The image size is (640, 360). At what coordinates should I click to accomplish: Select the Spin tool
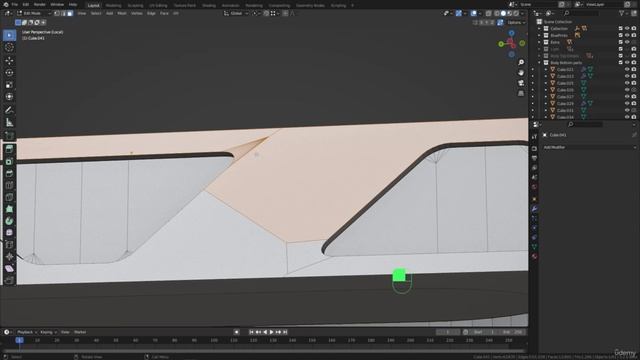[9, 221]
